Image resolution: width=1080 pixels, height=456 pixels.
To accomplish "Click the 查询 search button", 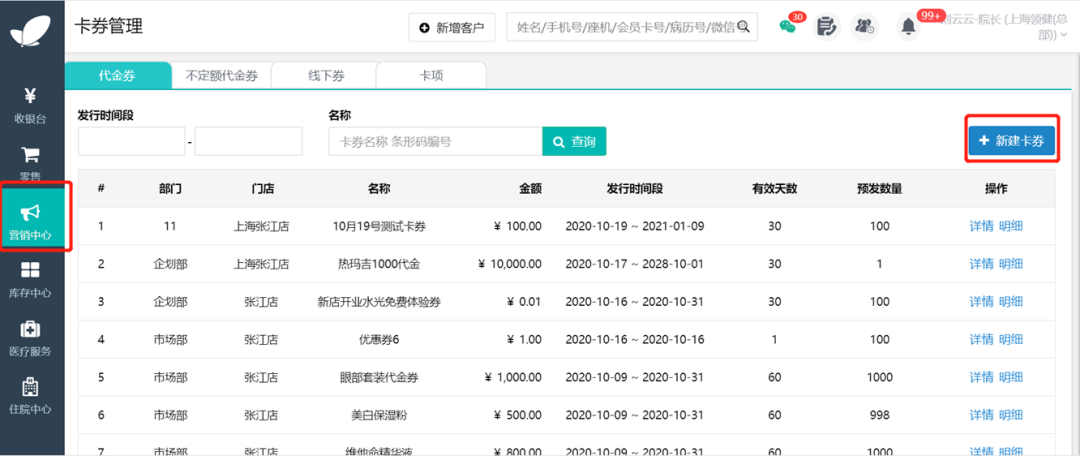I will pyautogui.click(x=574, y=141).
